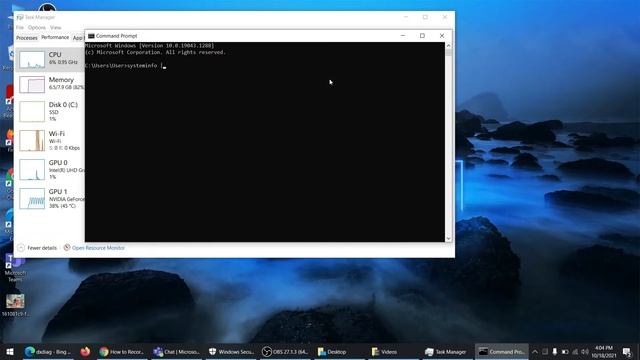Select the Microsoft Teams desktop shortcut
This screenshot has height=360, width=640.
15,268
